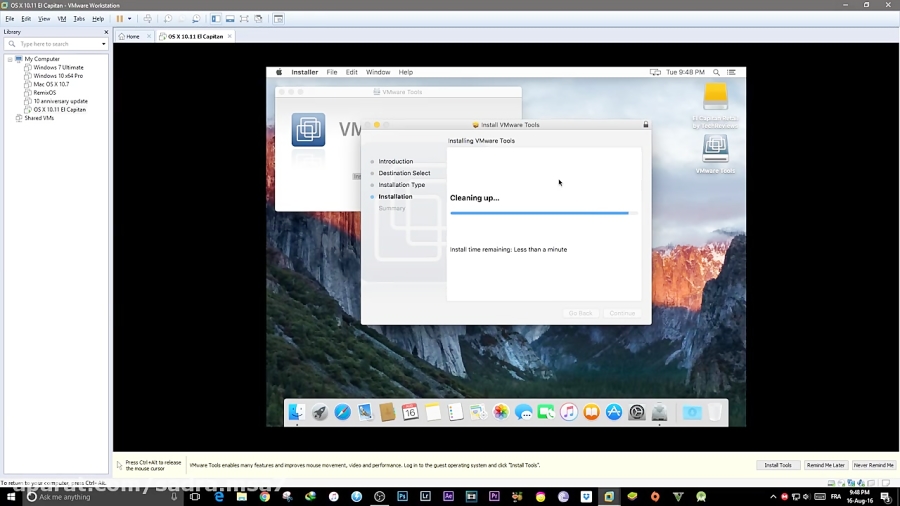Open Calendar from the dock

click(410, 412)
